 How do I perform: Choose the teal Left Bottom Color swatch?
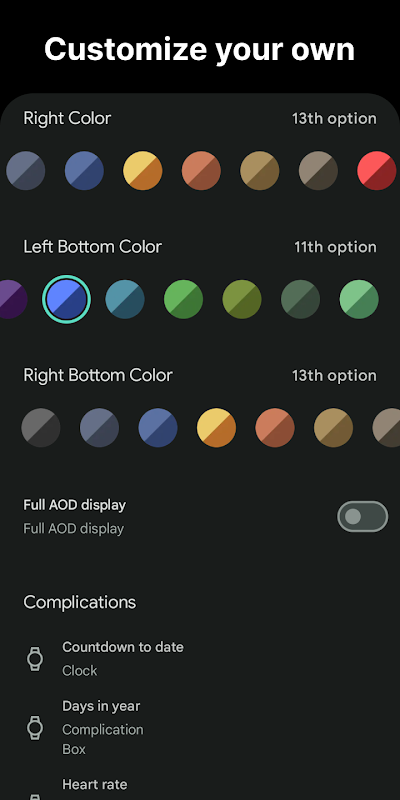tap(125, 299)
